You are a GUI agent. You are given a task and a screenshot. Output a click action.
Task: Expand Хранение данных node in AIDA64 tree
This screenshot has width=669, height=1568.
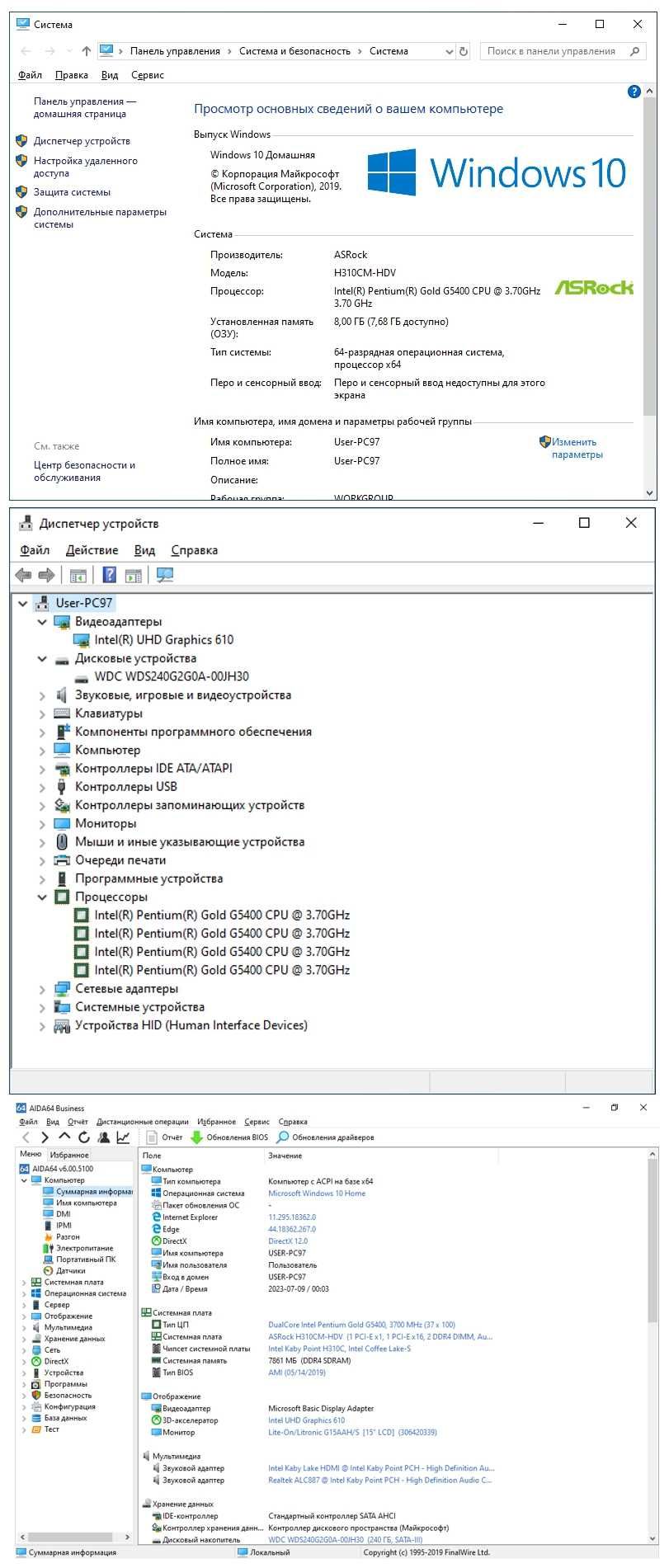click(x=24, y=1339)
